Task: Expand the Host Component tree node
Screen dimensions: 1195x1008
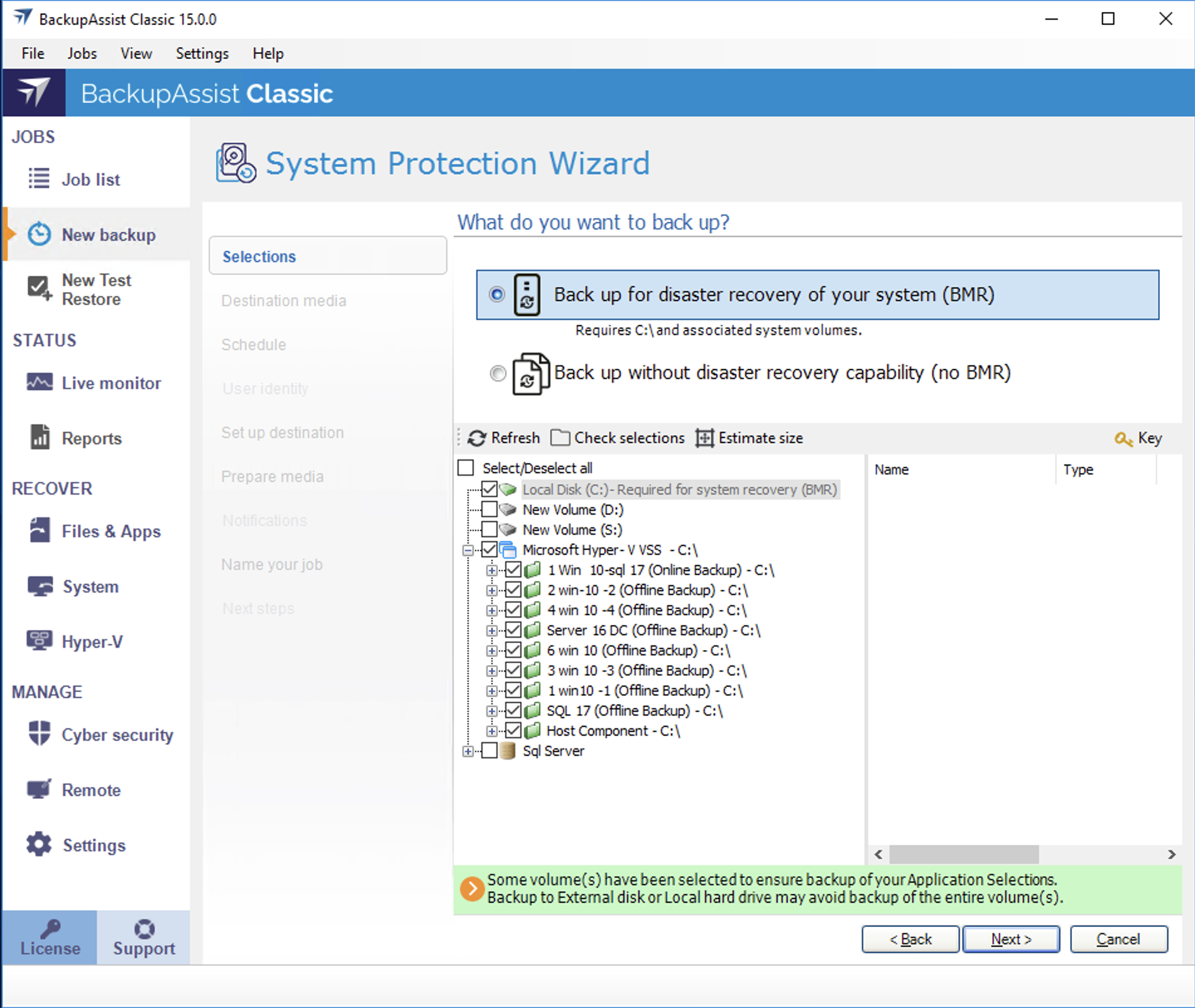Action: [492, 731]
